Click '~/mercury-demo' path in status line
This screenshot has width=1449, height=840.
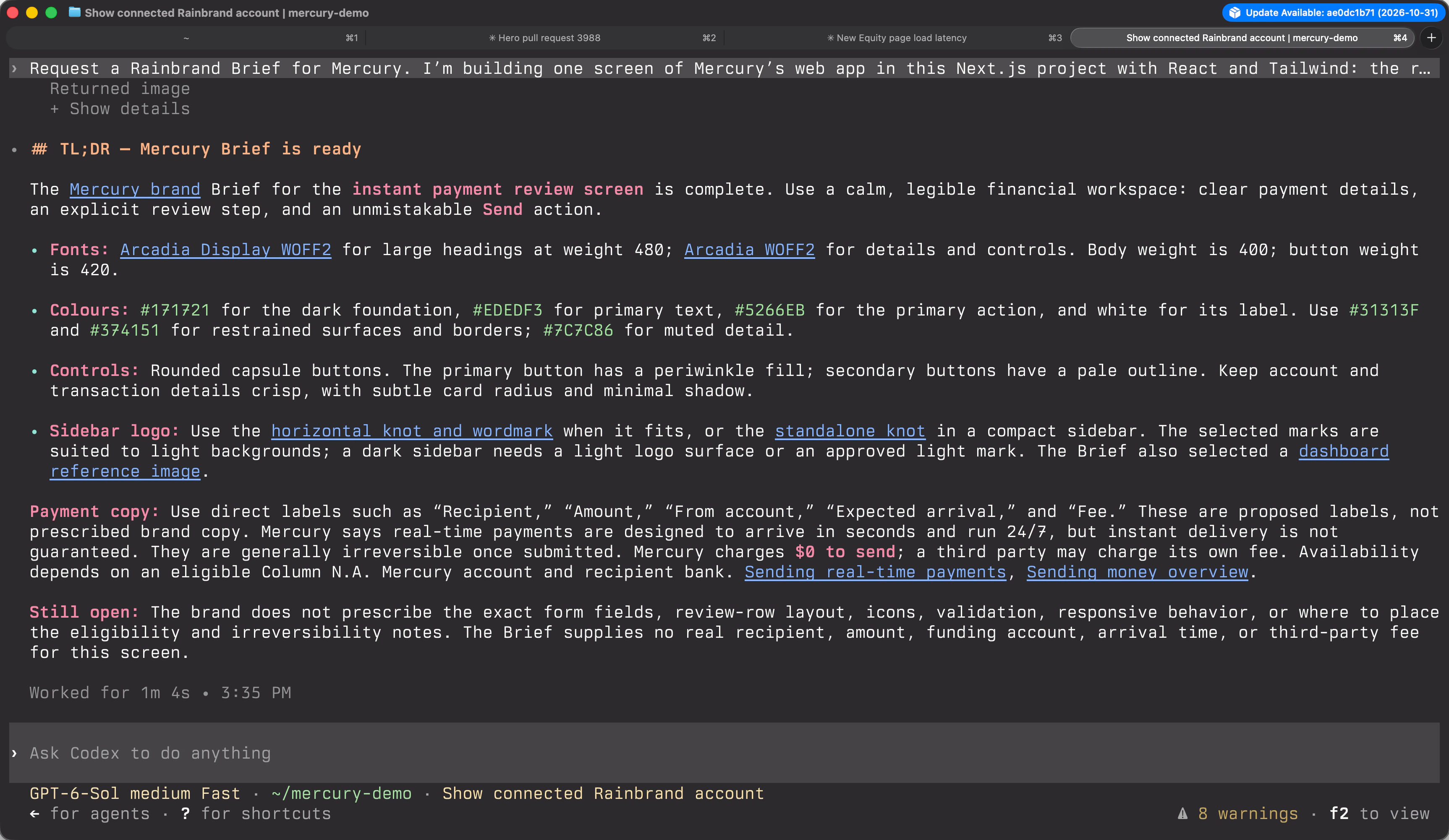[x=342, y=793]
